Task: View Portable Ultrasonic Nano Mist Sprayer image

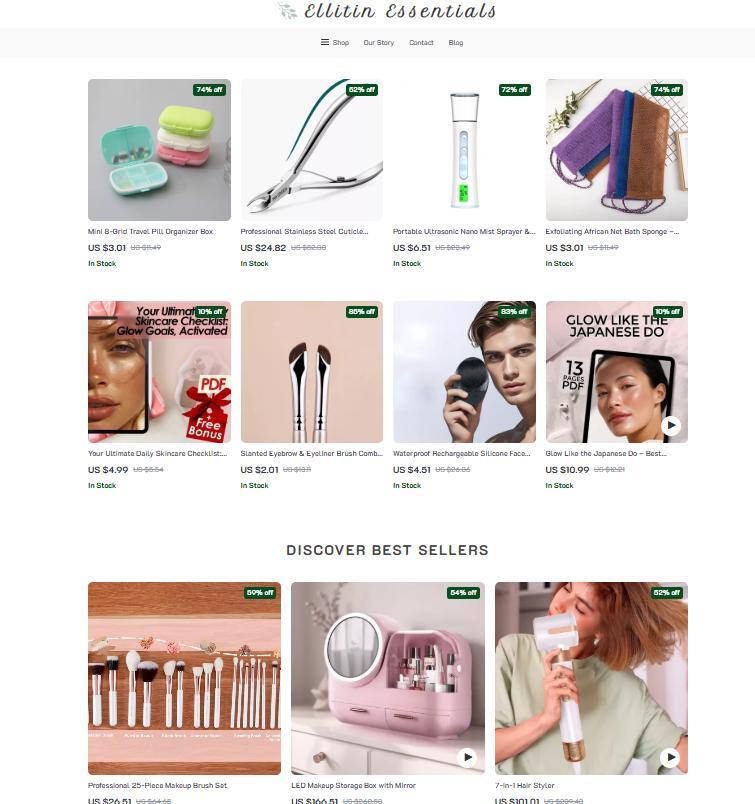Action: point(464,150)
